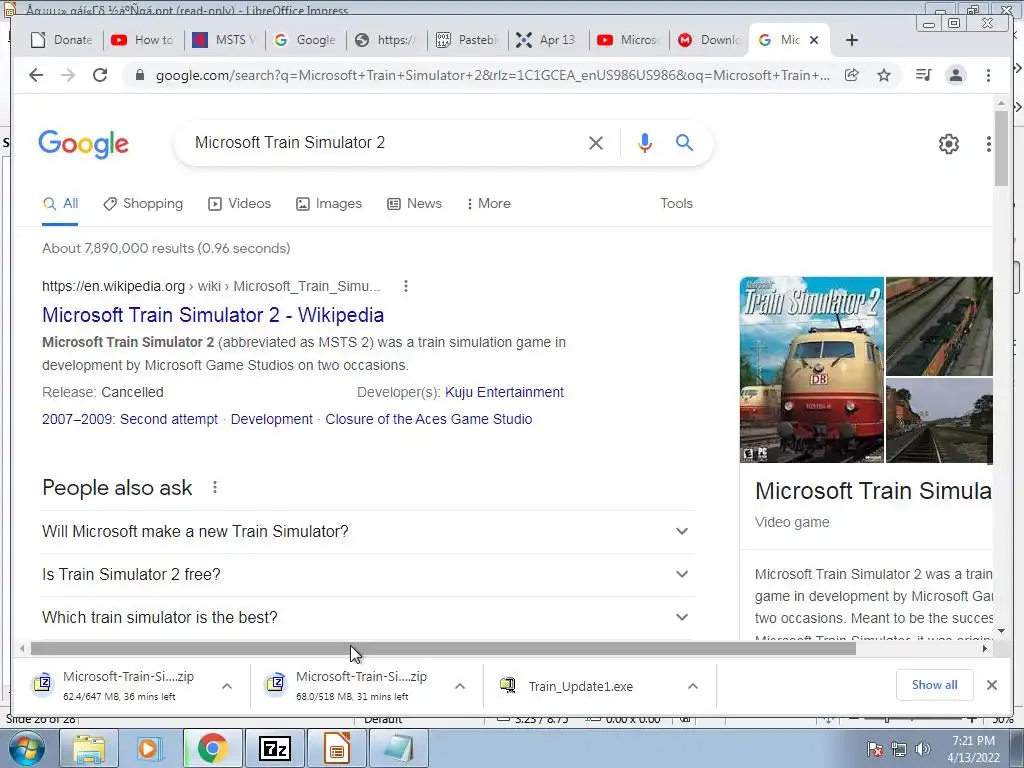This screenshot has height=768, width=1024.
Task: Open Microsoft Train Simulator 2 - Wikipedia link
Action: coord(213,315)
